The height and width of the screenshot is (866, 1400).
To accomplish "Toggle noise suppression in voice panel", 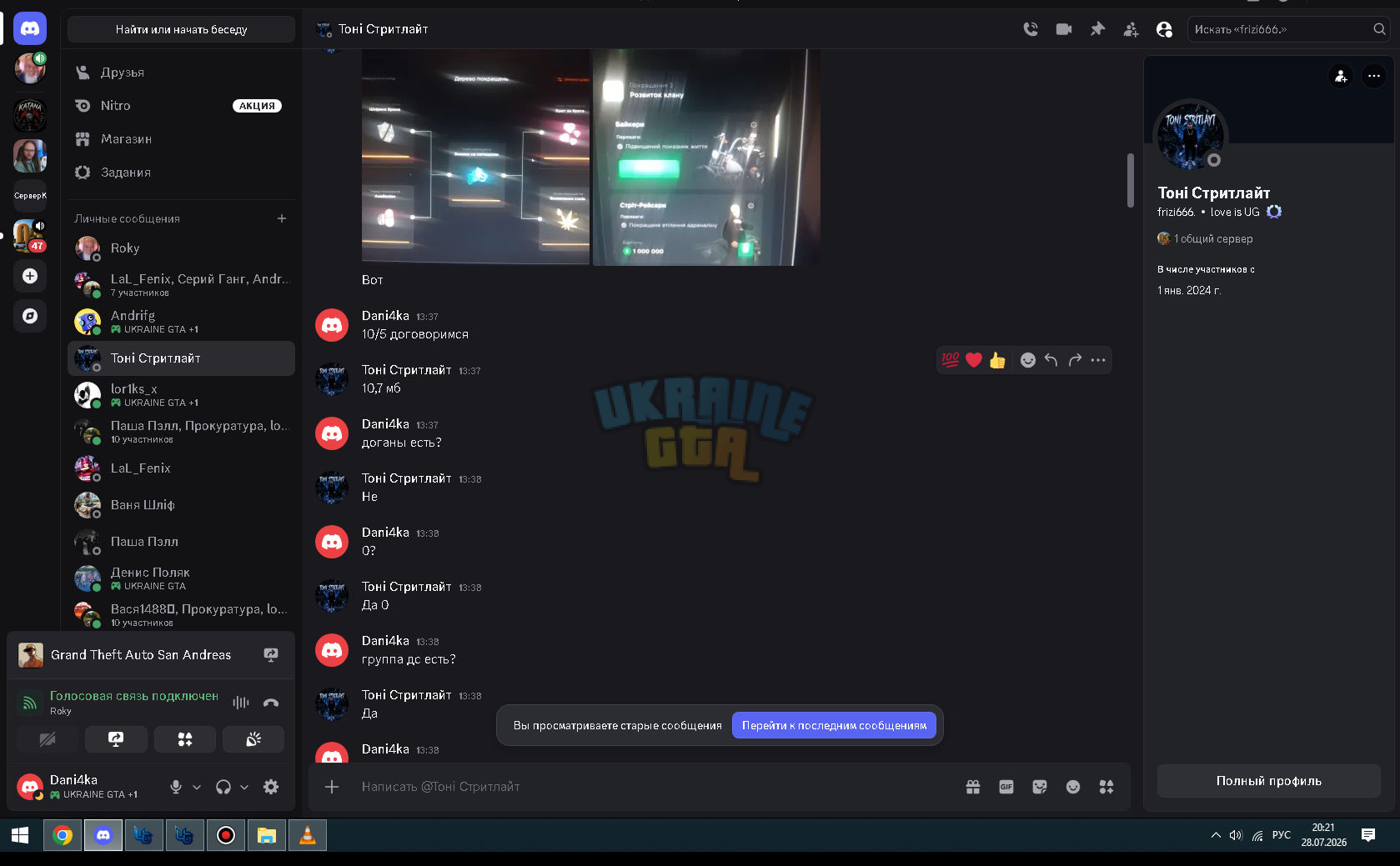I will (x=241, y=703).
